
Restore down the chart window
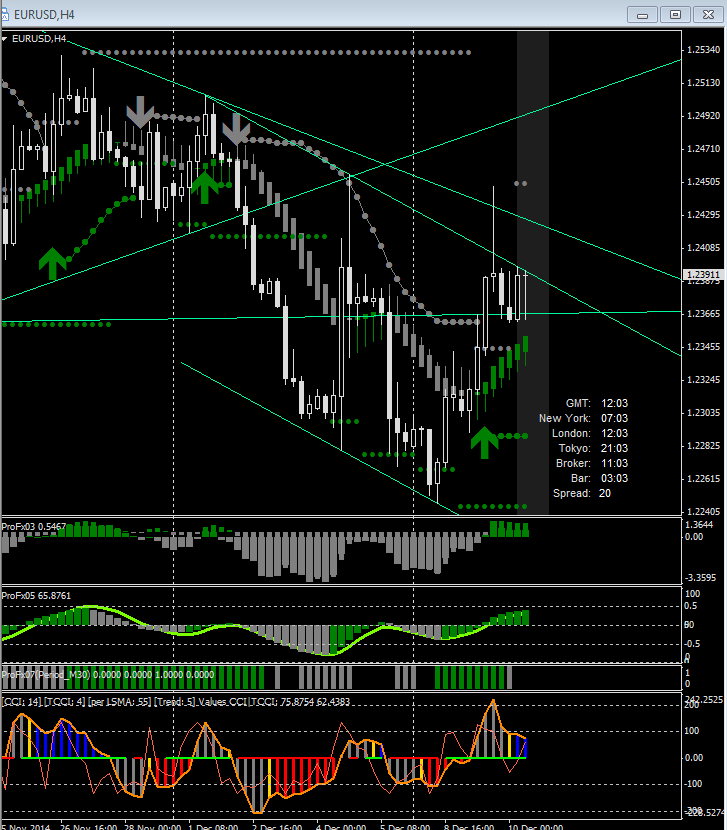coord(675,14)
